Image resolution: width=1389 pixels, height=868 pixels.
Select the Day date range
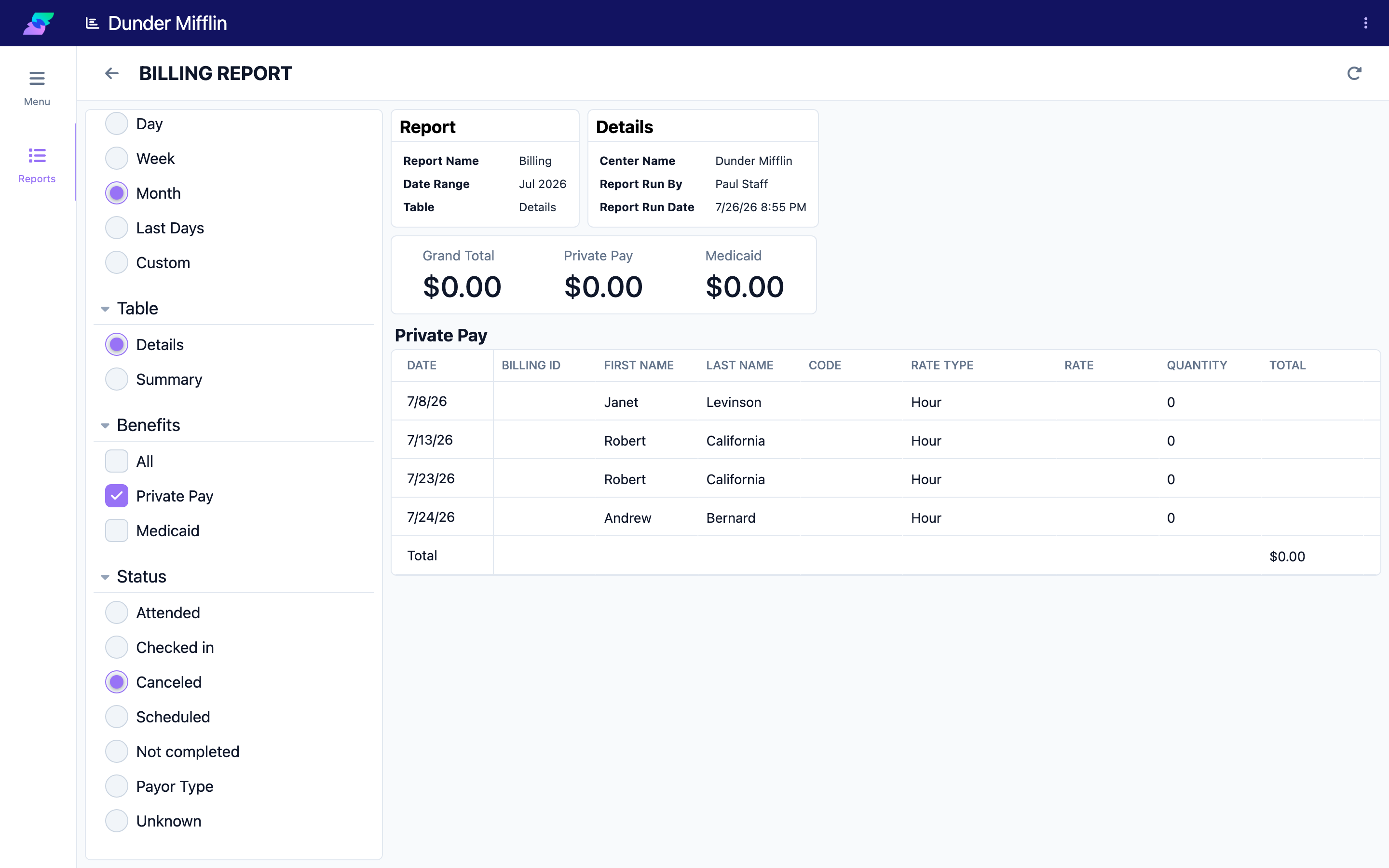click(117, 123)
